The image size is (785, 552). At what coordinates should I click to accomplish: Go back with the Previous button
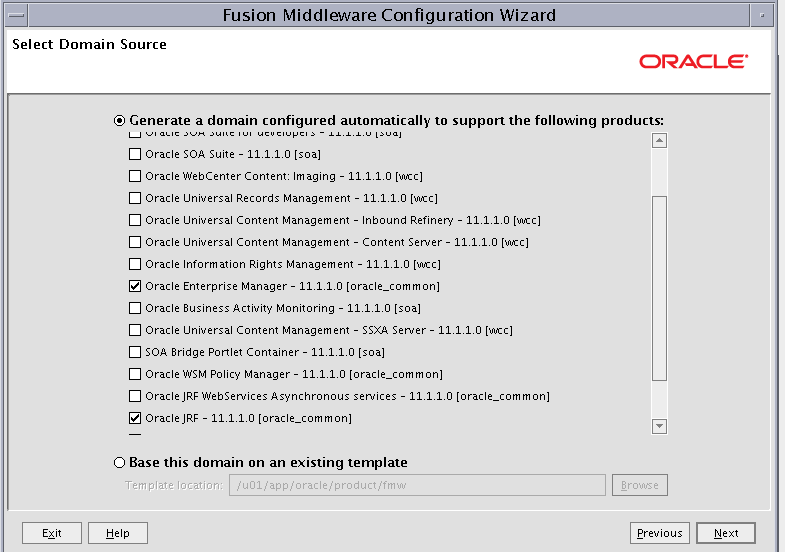click(x=659, y=533)
